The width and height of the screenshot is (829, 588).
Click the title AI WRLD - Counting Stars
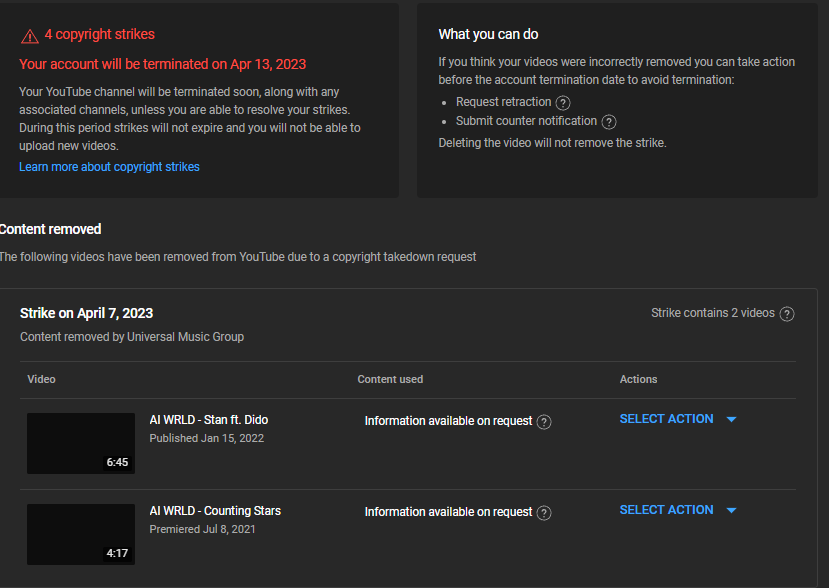[x=215, y=511]
